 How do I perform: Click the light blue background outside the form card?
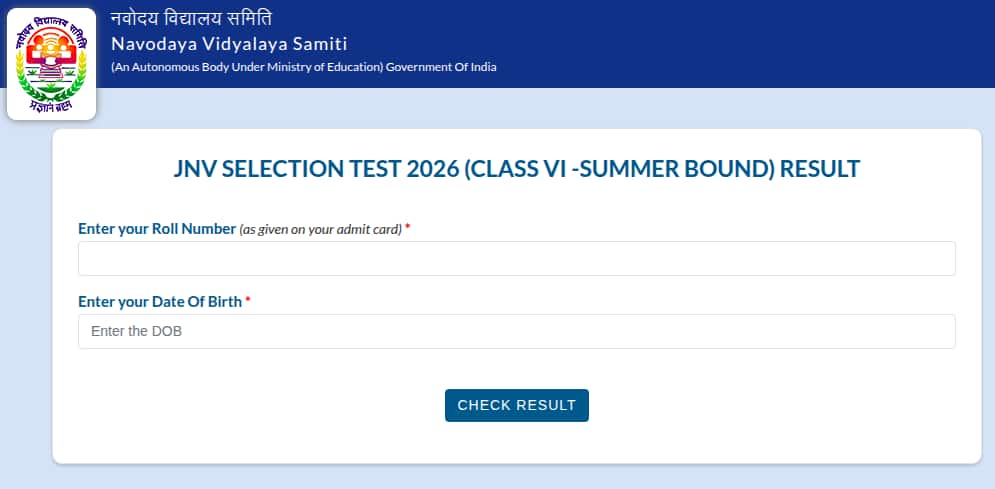click(x=26, y=300)
